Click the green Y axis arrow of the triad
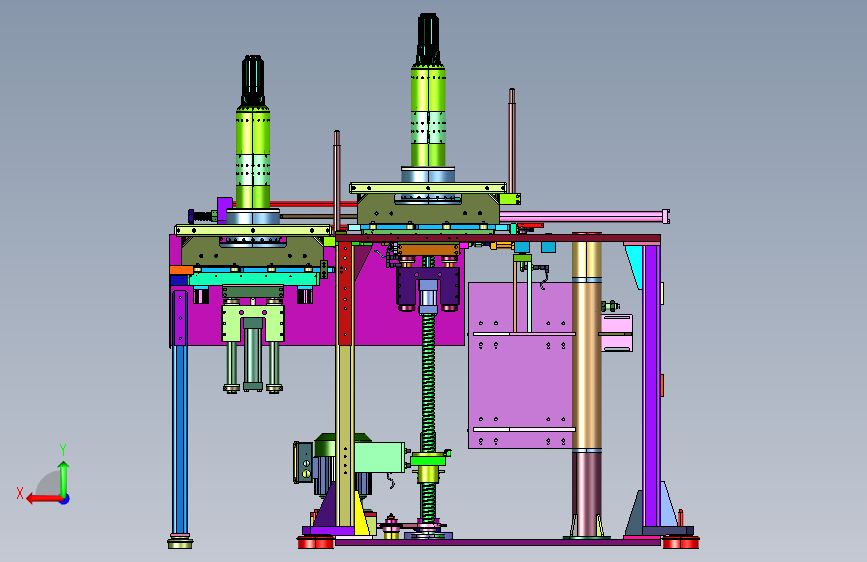867x562 pixels. 64,479
